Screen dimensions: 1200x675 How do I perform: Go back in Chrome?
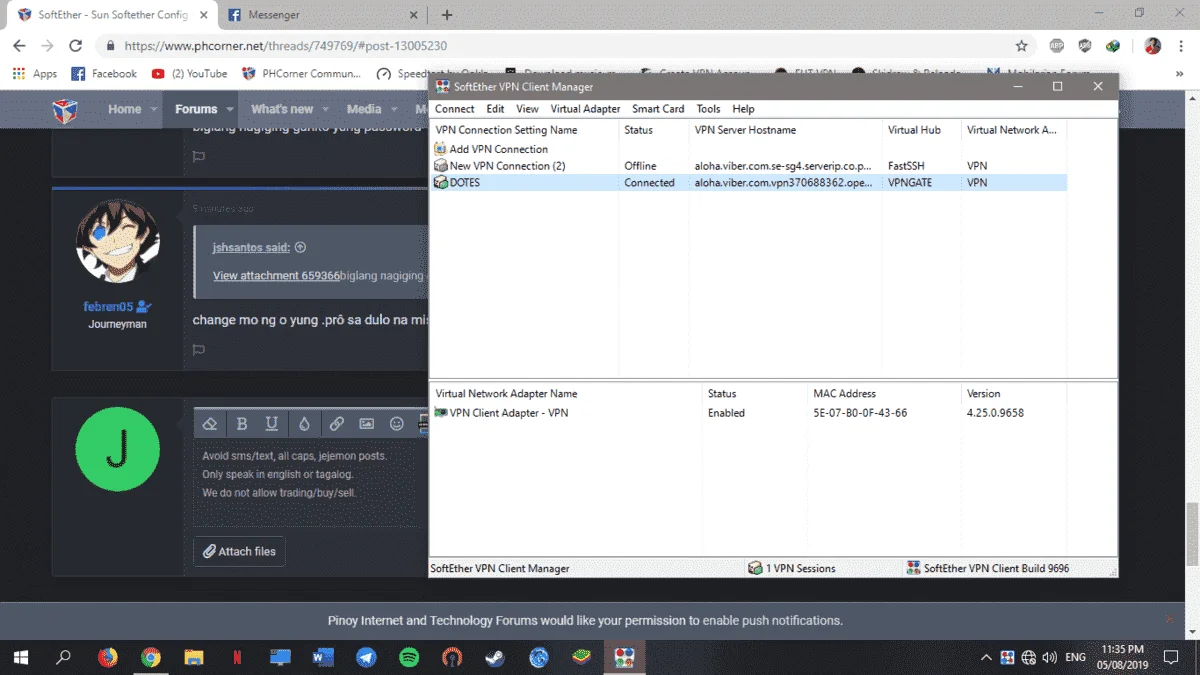tap(19, 46)
